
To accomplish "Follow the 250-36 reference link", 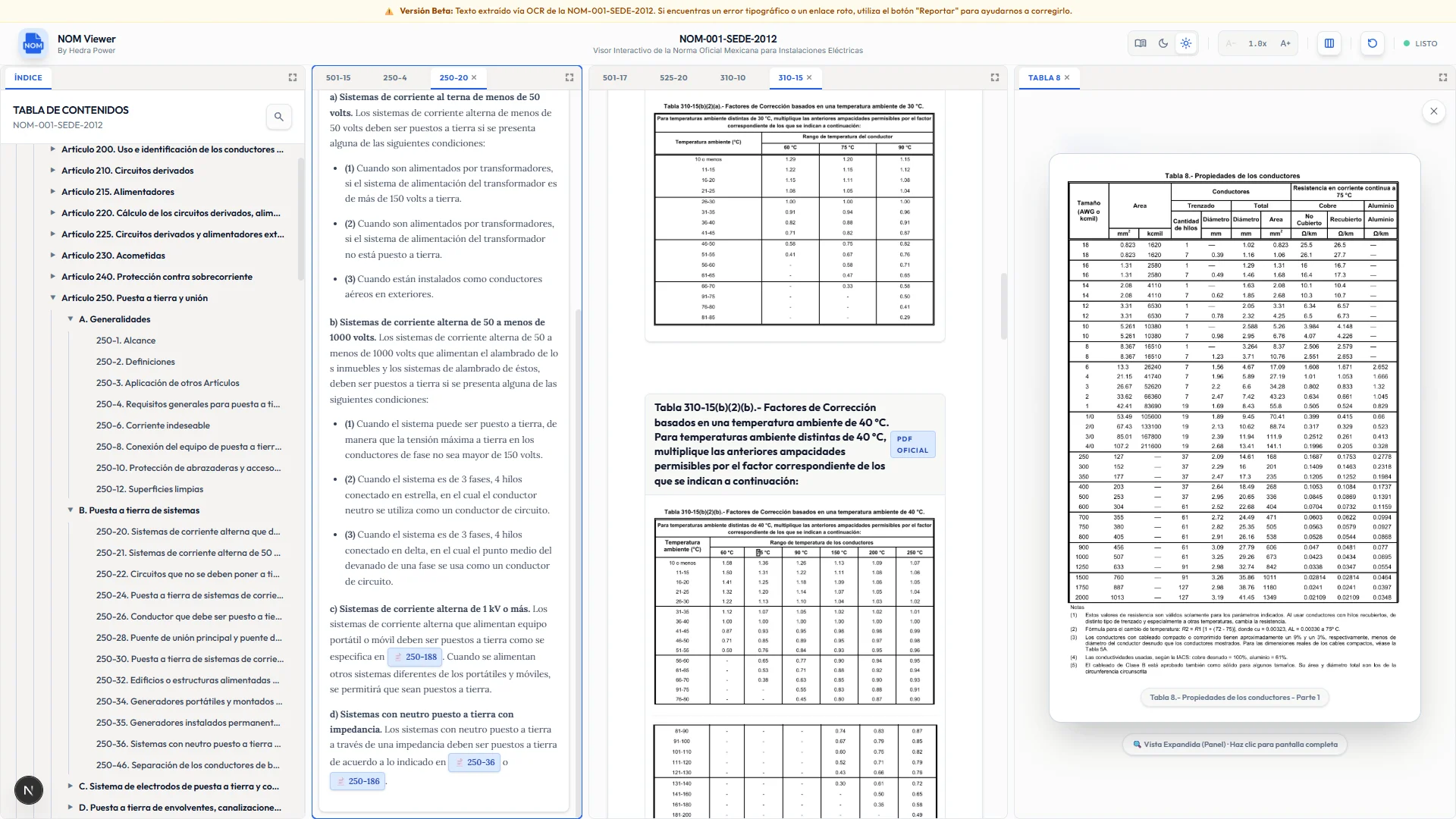I will [x=474, y=762].
